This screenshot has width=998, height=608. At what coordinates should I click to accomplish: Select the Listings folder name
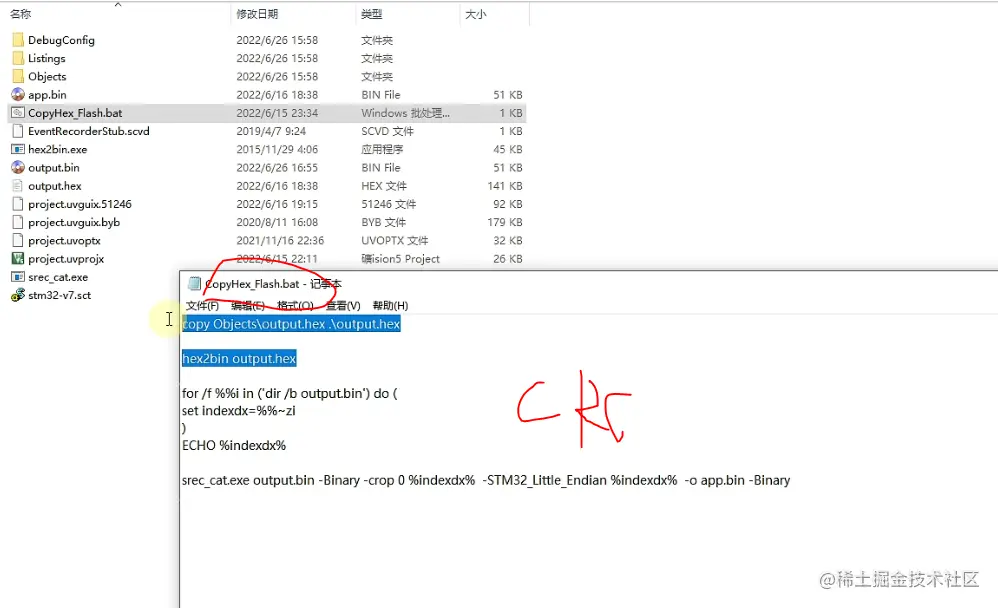(46, 59)
